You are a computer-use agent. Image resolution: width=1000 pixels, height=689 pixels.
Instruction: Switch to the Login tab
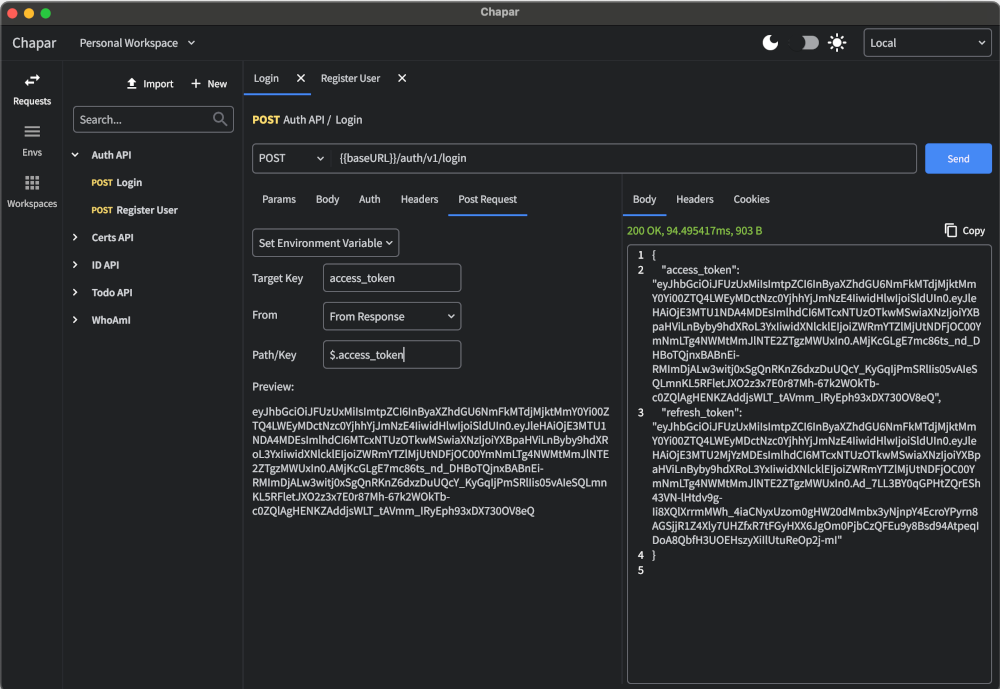click(x=266, y=78)
